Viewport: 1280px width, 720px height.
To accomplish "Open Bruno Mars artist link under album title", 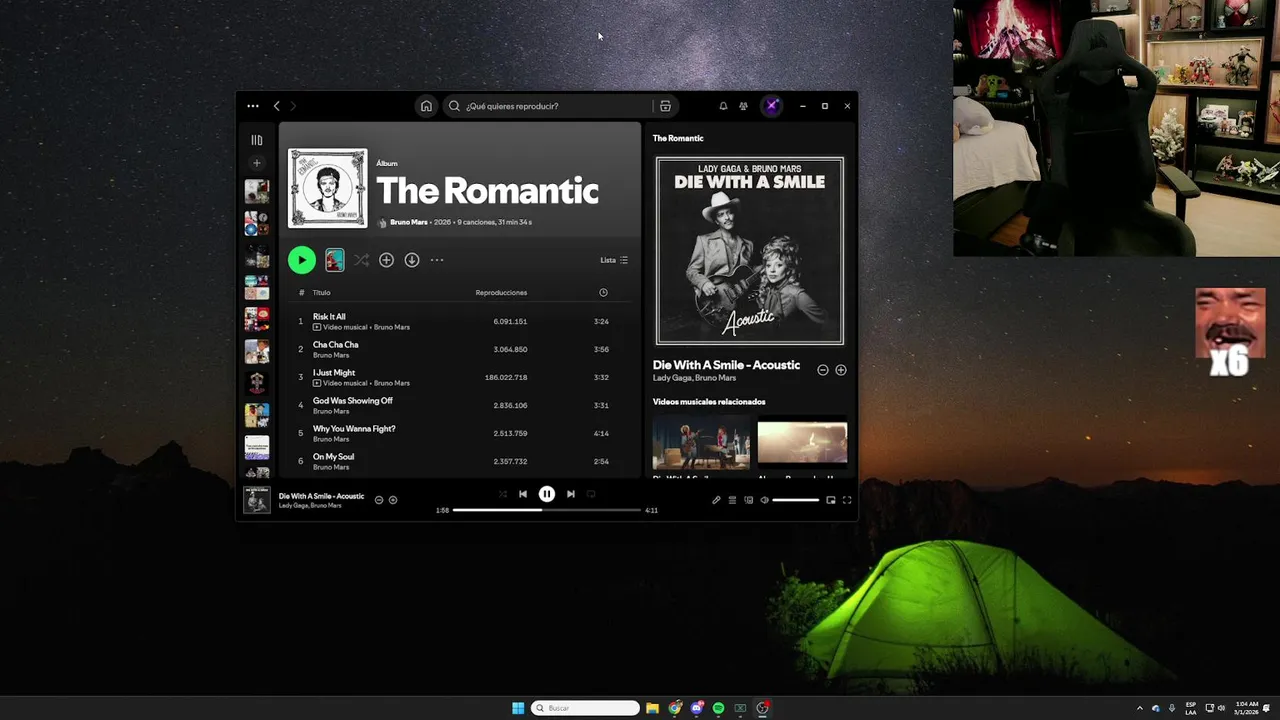I will pos(409,222).
